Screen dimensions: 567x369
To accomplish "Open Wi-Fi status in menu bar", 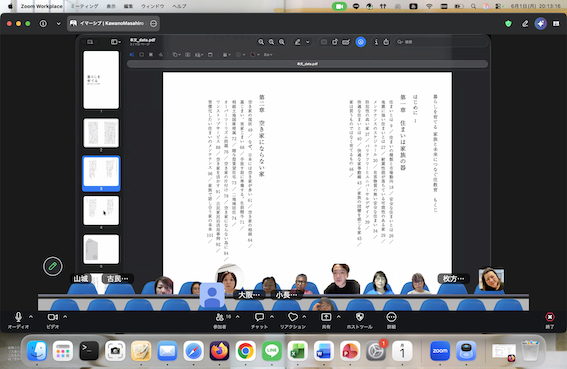I will click(x=429, y=6).
